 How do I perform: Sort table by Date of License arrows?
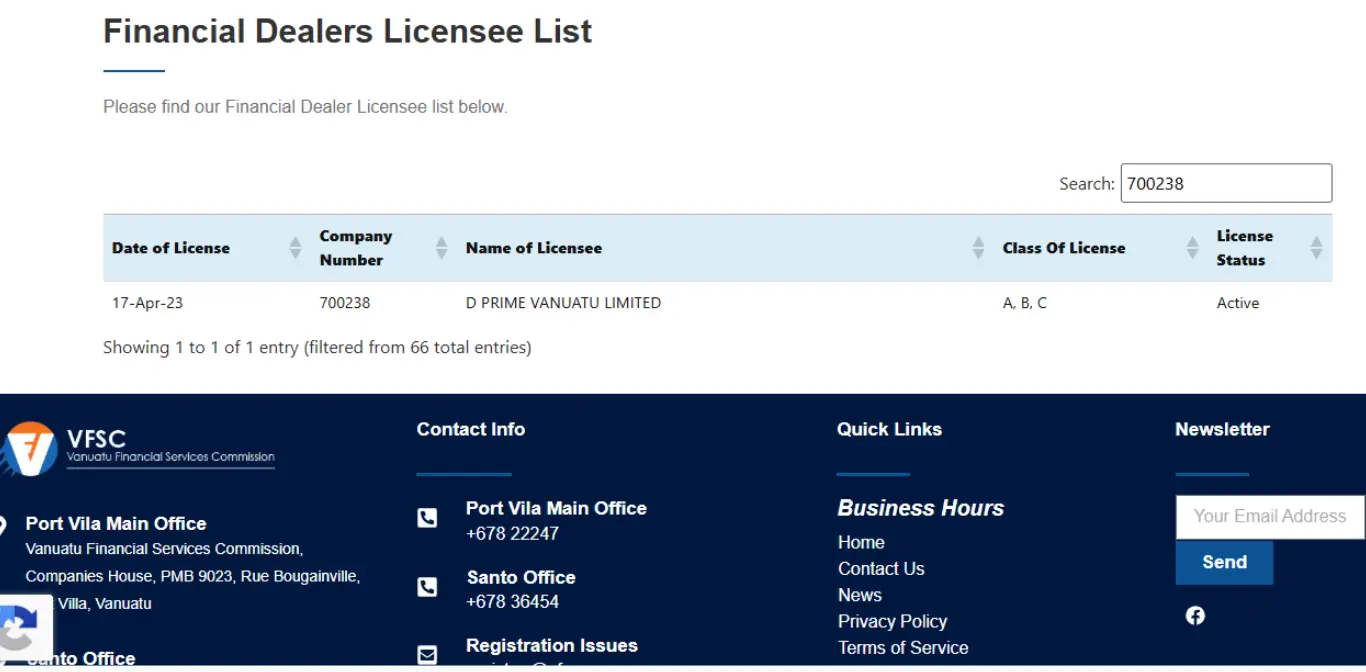tap(295, 248)
